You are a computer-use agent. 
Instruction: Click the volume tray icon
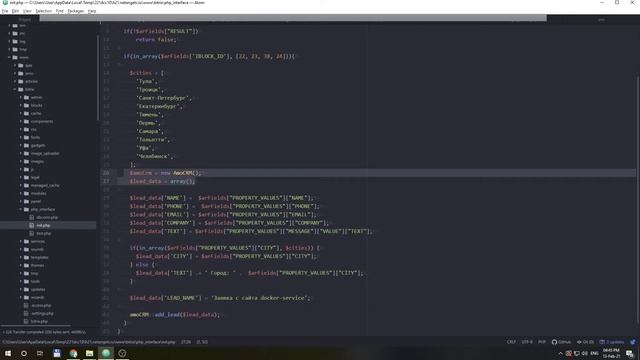584,353
